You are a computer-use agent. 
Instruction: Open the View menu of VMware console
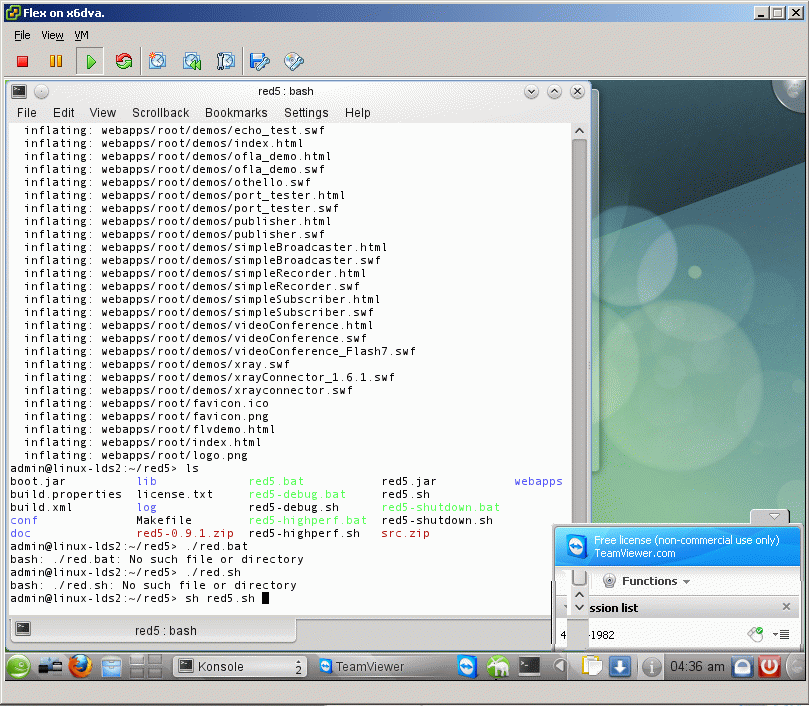(x=52, y=35)
